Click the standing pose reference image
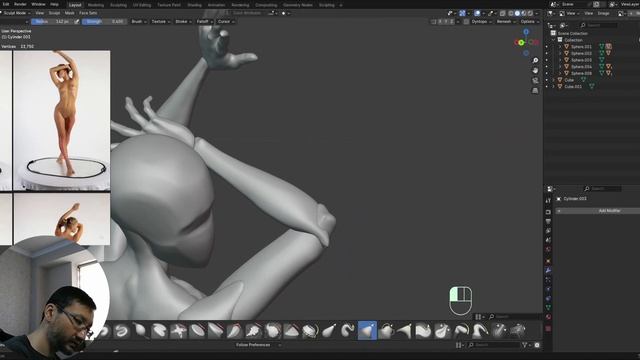The image size is (640, 360). pyautogui.click(x=62, y=120)
